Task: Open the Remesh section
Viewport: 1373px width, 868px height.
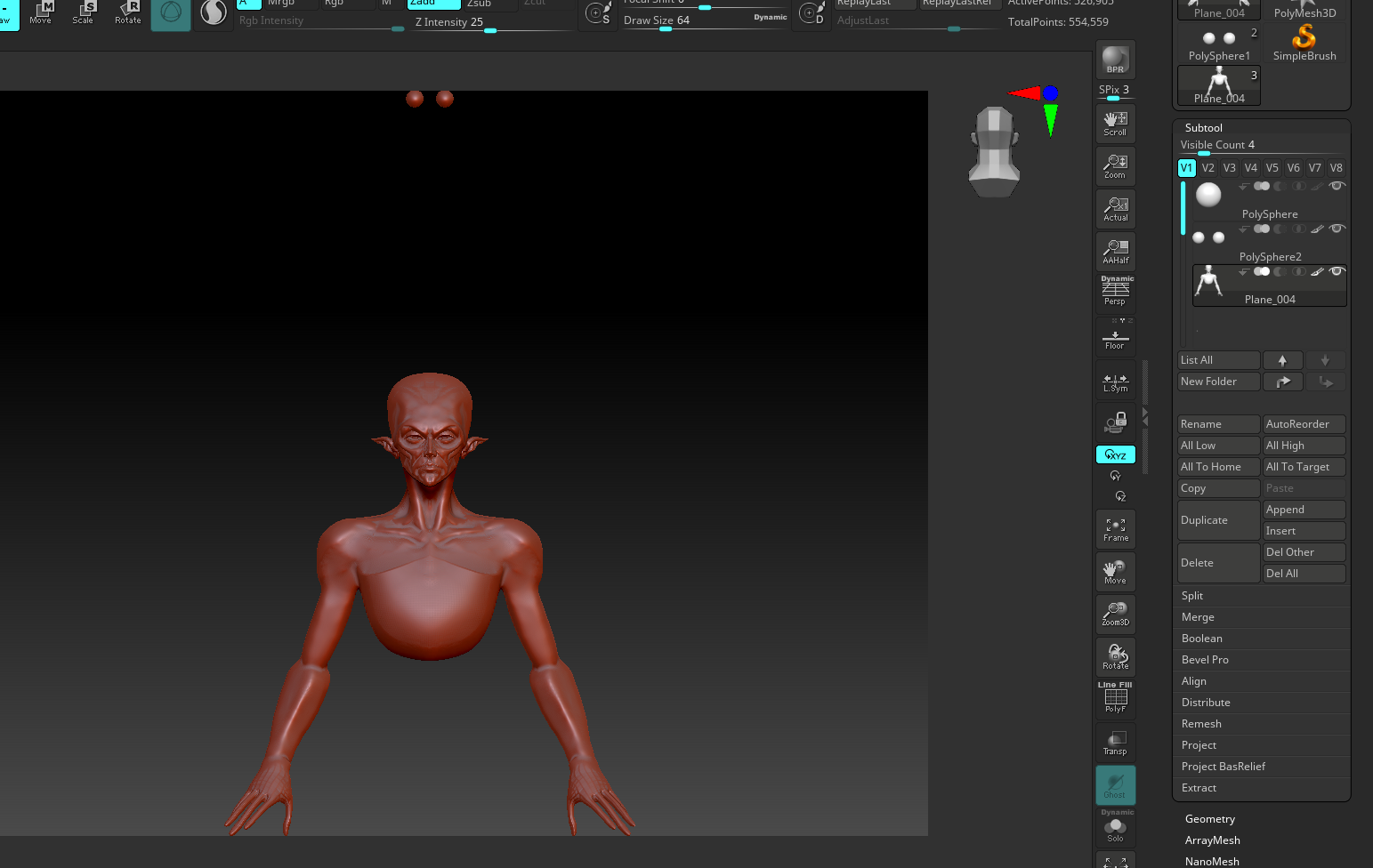Action: 1201,724
